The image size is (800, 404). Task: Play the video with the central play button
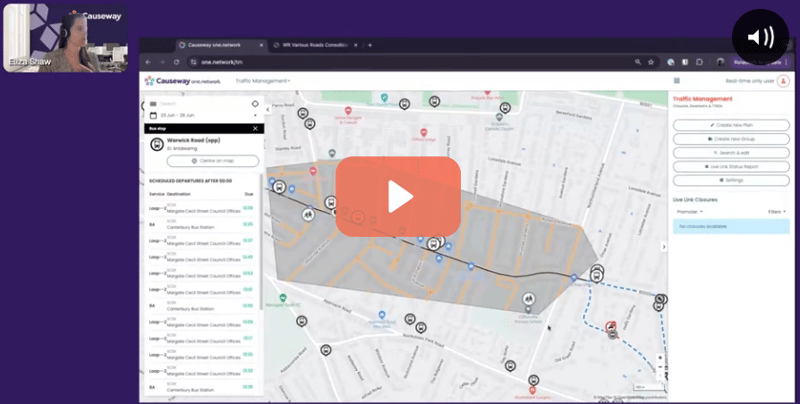pos(398,197)
